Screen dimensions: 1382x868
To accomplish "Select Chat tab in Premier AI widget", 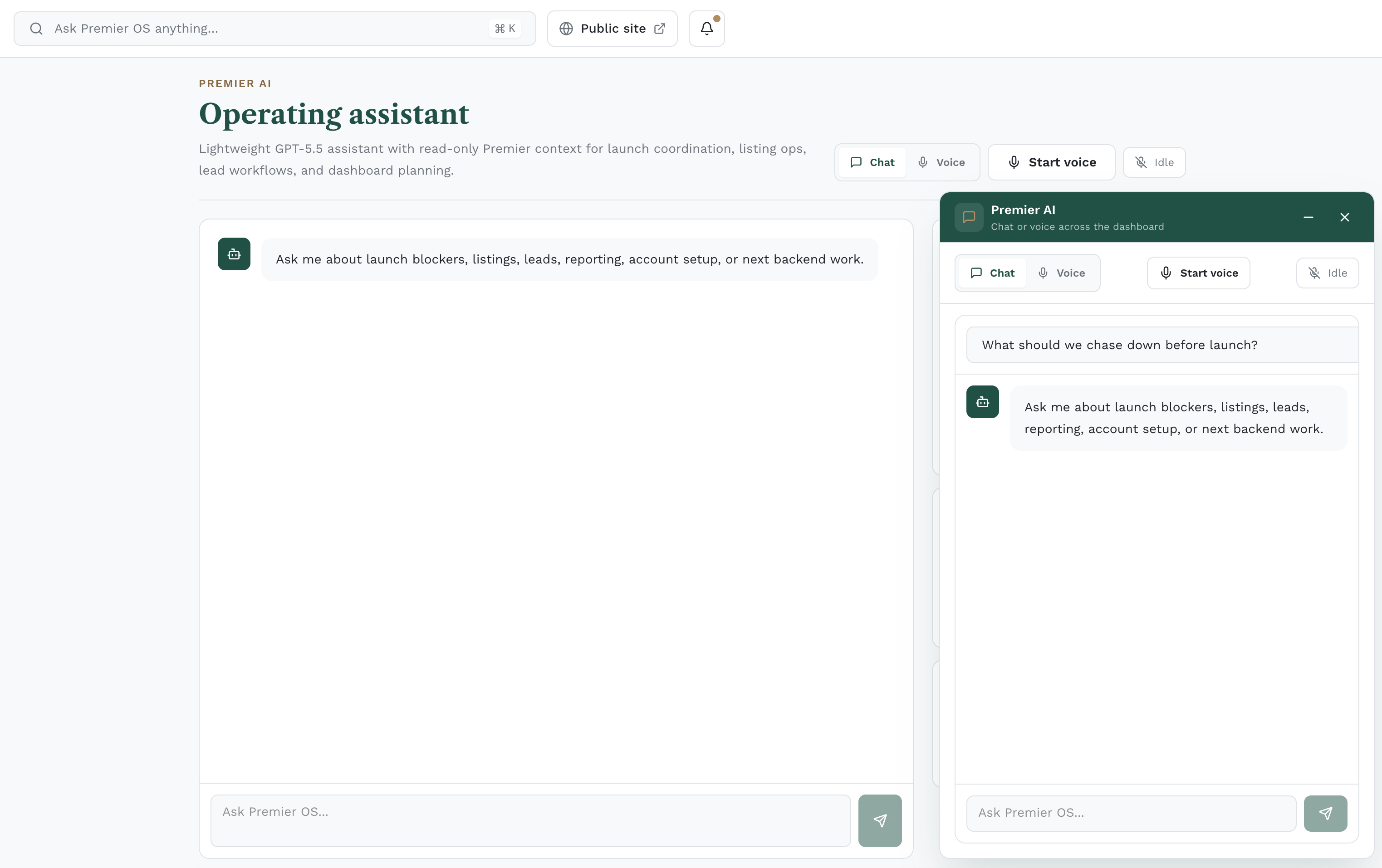I will [992, 273].
